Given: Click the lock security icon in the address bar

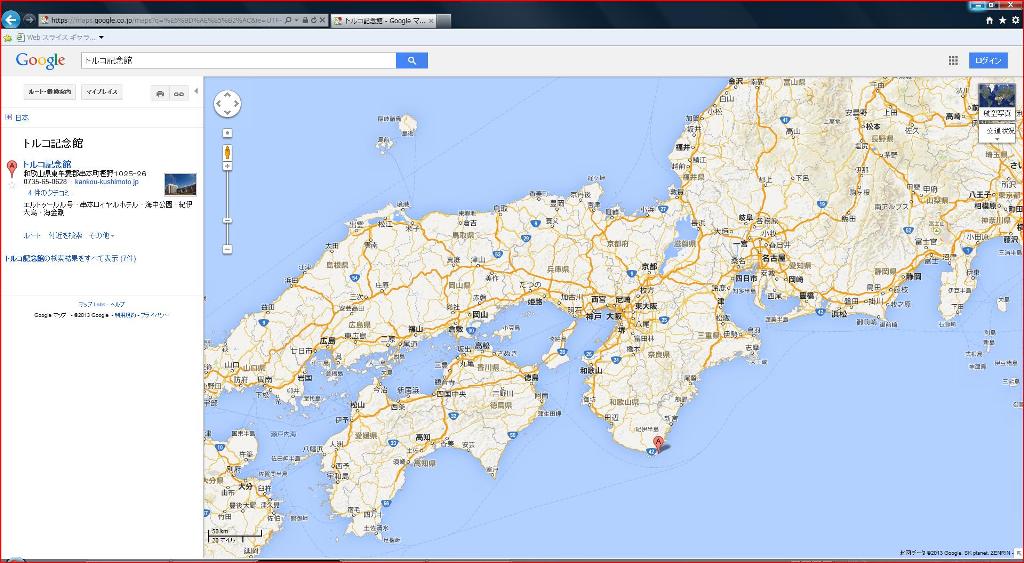Looking at the screenshot, I should [x=306, y=20].
